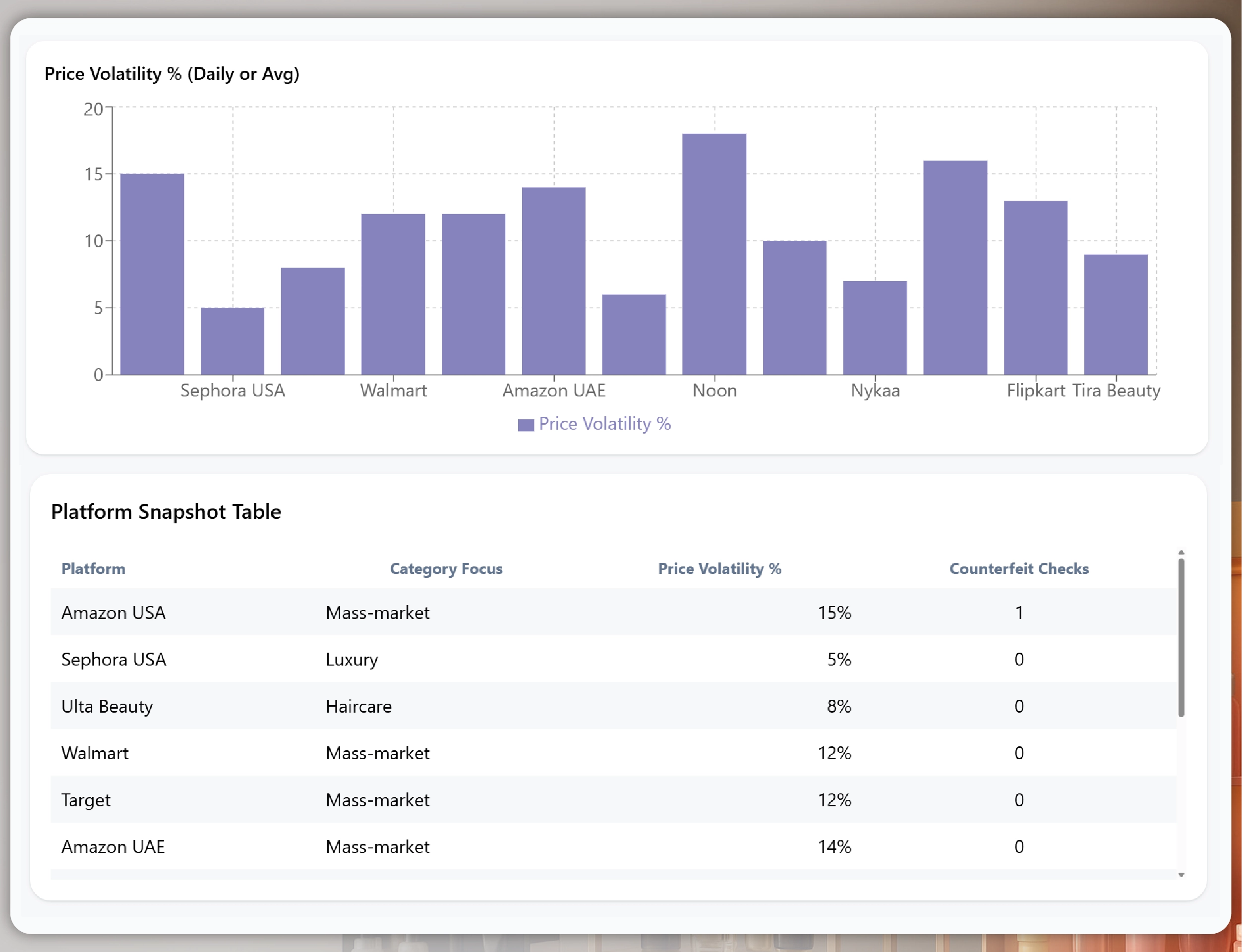
Task: Click the Walmart bar in chart
Action: tap(393, 294)
